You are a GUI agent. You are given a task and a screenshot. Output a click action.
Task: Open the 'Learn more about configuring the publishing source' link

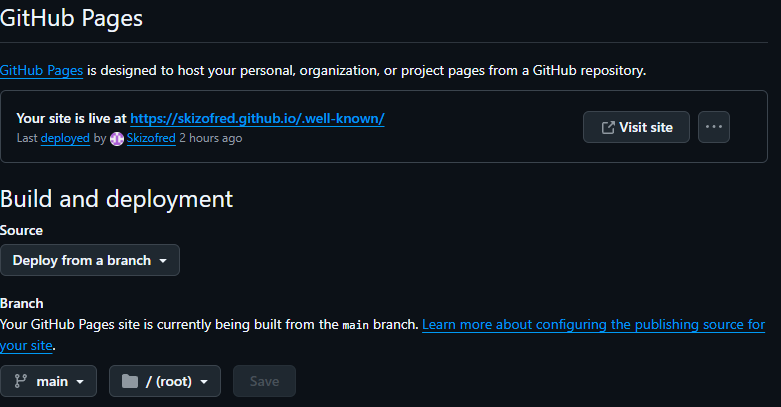593,324
